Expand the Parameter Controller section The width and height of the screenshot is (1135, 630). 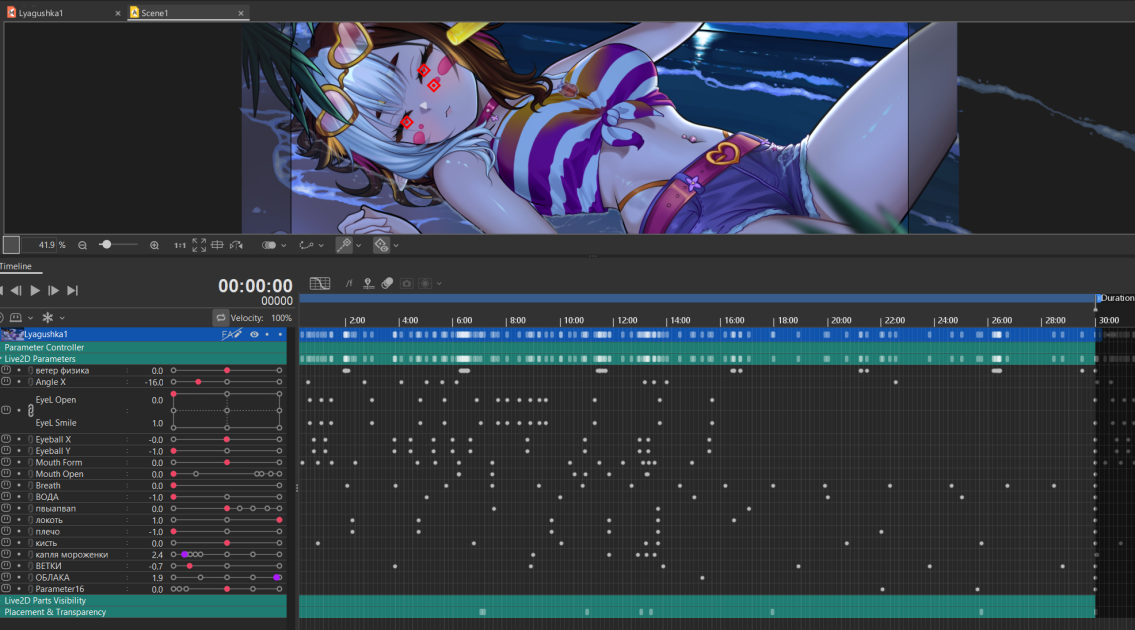tap(143, 348)
